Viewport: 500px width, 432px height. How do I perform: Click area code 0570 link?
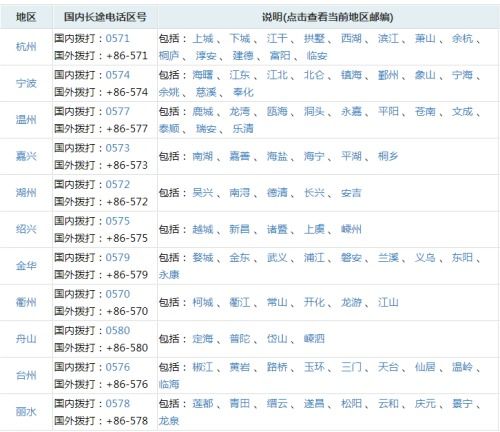click(118, 294)
